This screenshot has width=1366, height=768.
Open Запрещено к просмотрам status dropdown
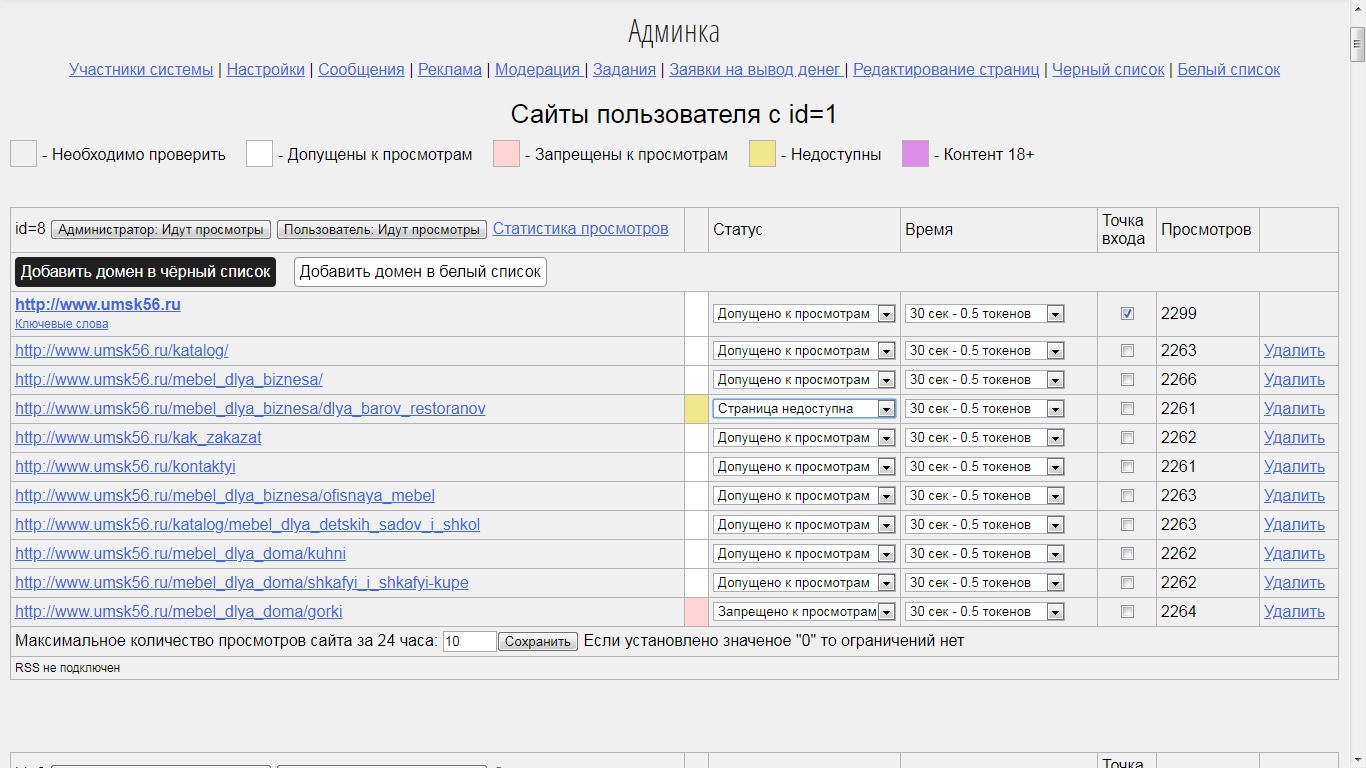click(804, 612)
